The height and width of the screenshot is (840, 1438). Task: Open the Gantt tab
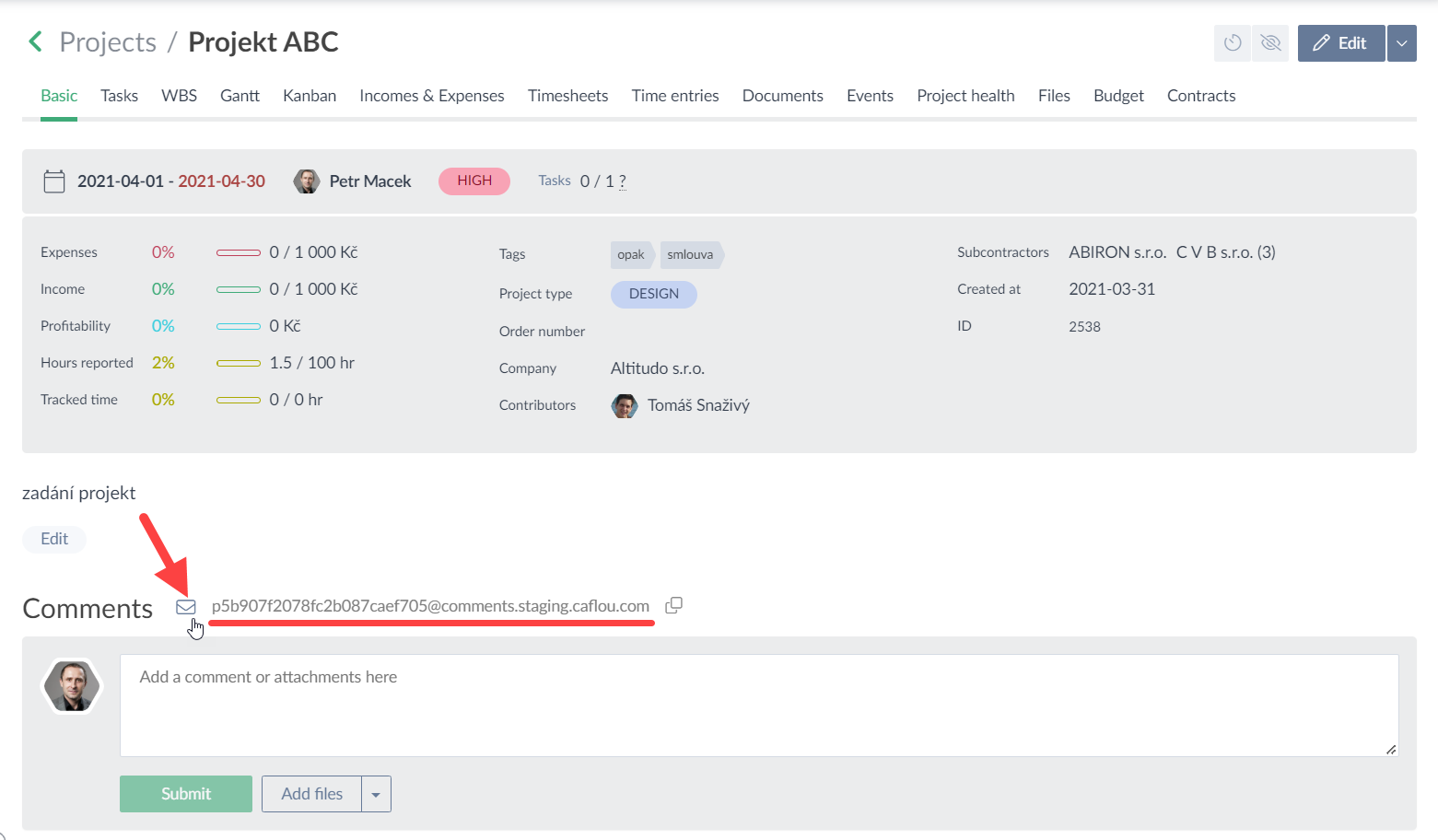tap(240, 96)
